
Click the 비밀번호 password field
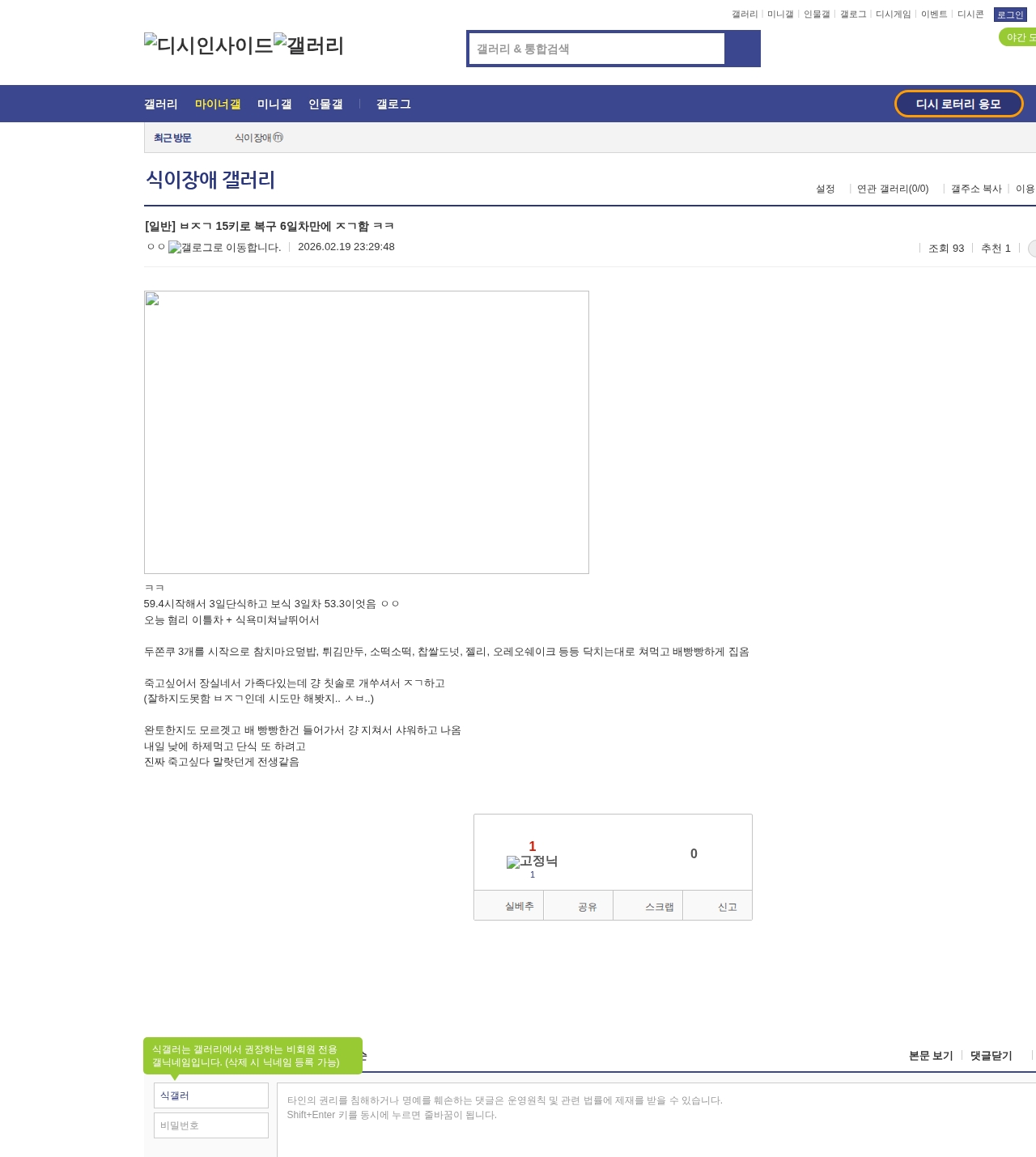point(210,1125)
